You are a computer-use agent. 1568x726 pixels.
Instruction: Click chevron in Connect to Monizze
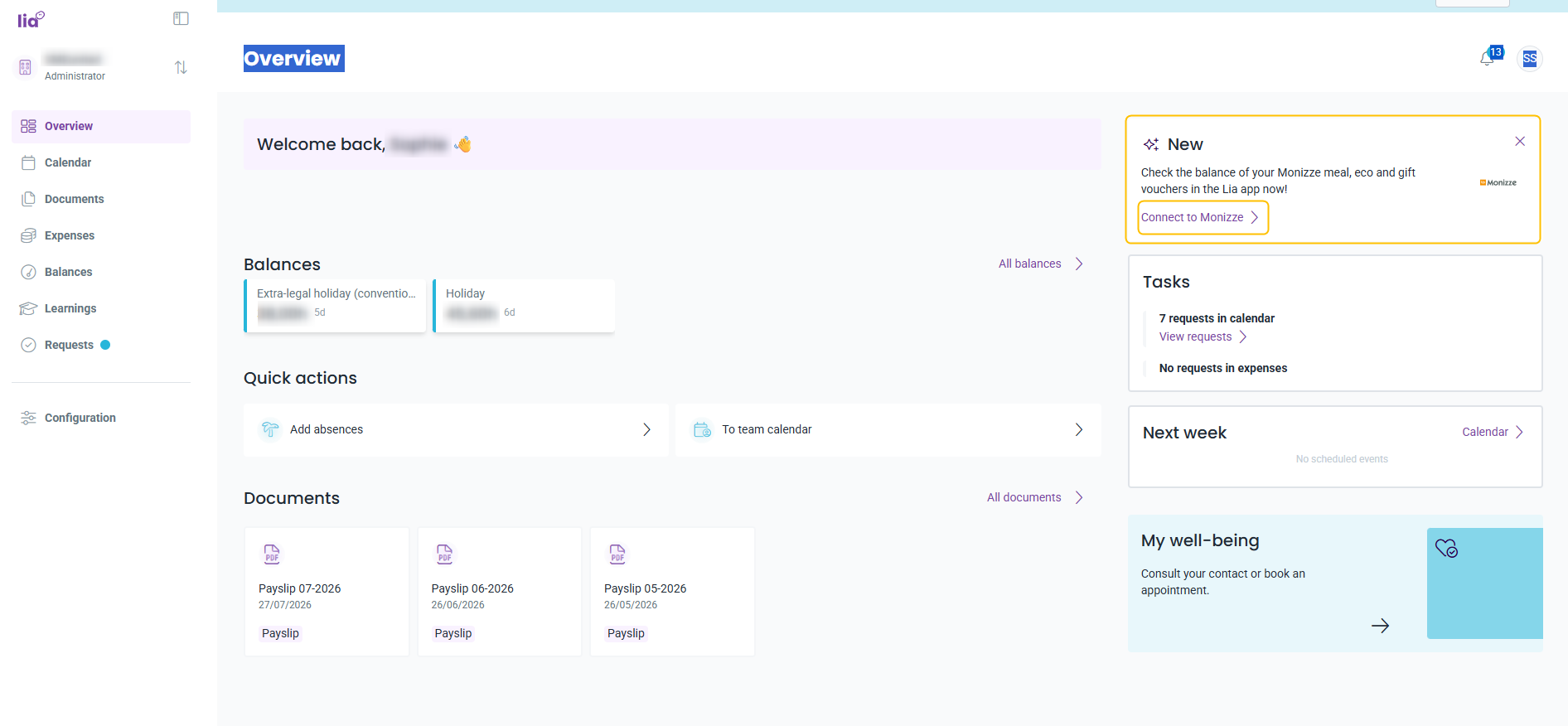point(1255,217)
